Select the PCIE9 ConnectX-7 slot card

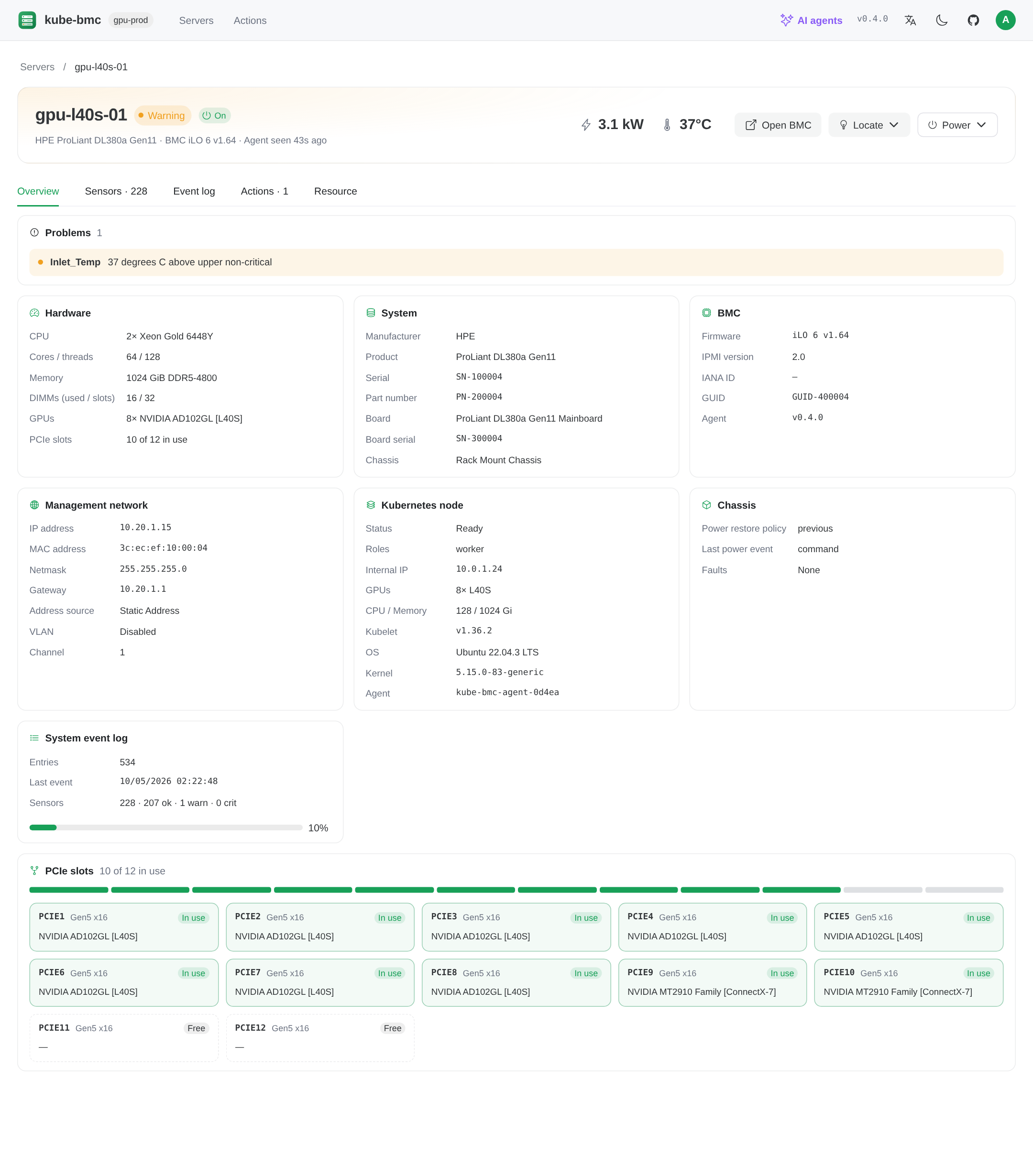pos(713,983)
